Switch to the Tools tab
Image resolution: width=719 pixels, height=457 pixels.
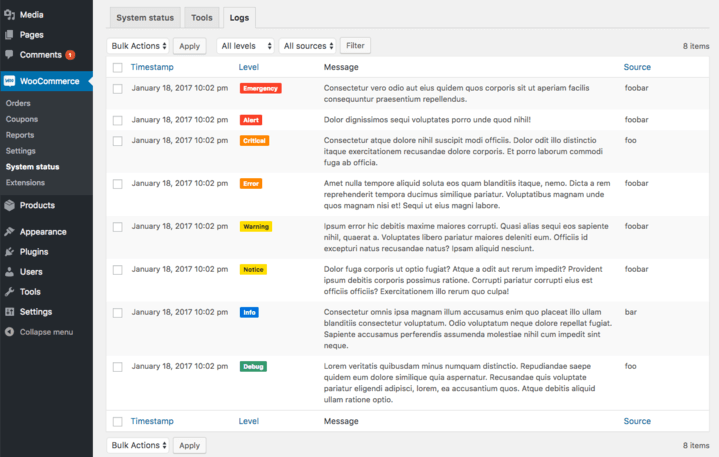coord(202,18)
